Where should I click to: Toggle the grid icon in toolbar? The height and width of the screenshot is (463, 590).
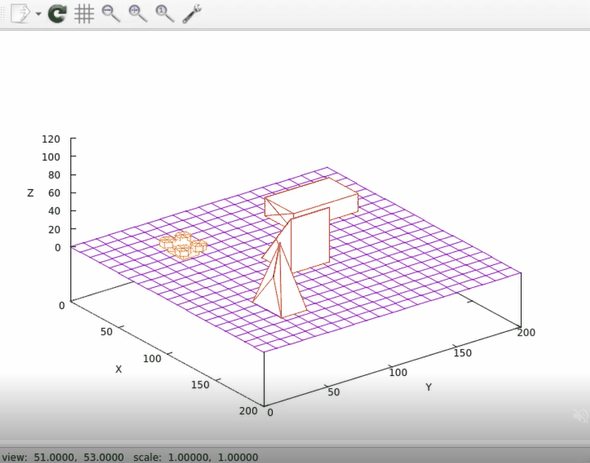click(84, 14)
